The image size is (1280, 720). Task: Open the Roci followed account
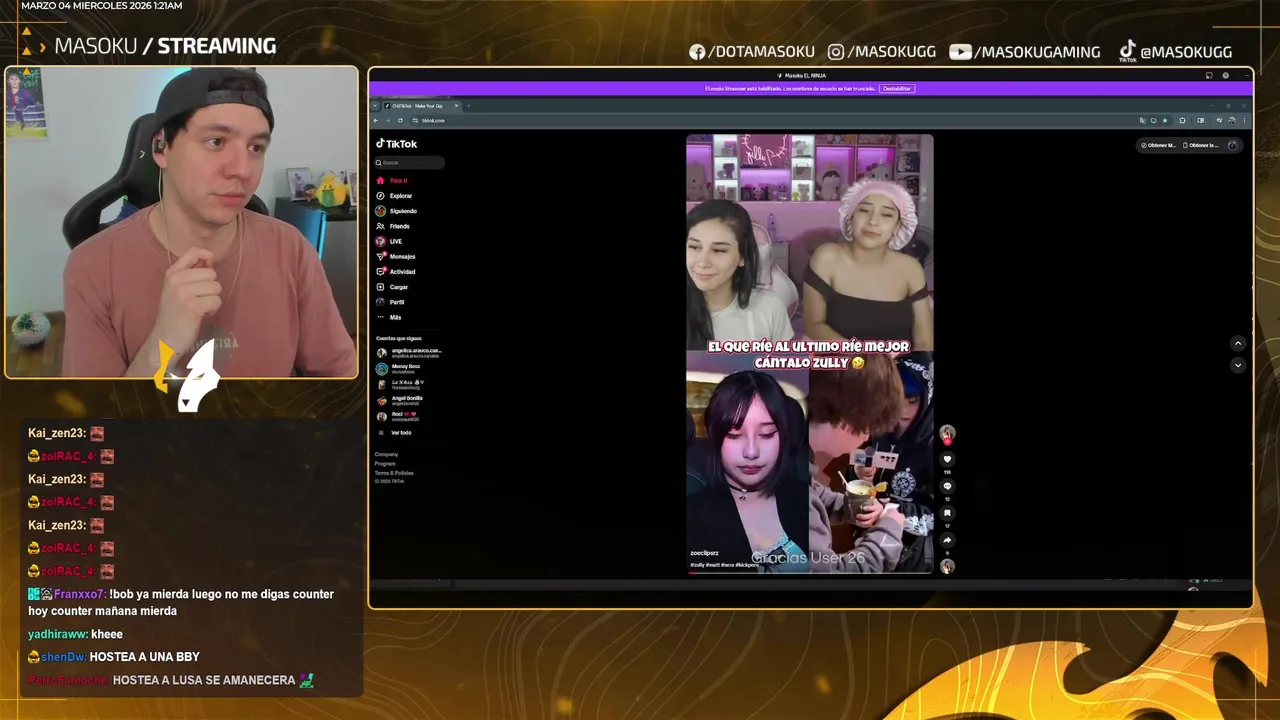click(397, 416)
